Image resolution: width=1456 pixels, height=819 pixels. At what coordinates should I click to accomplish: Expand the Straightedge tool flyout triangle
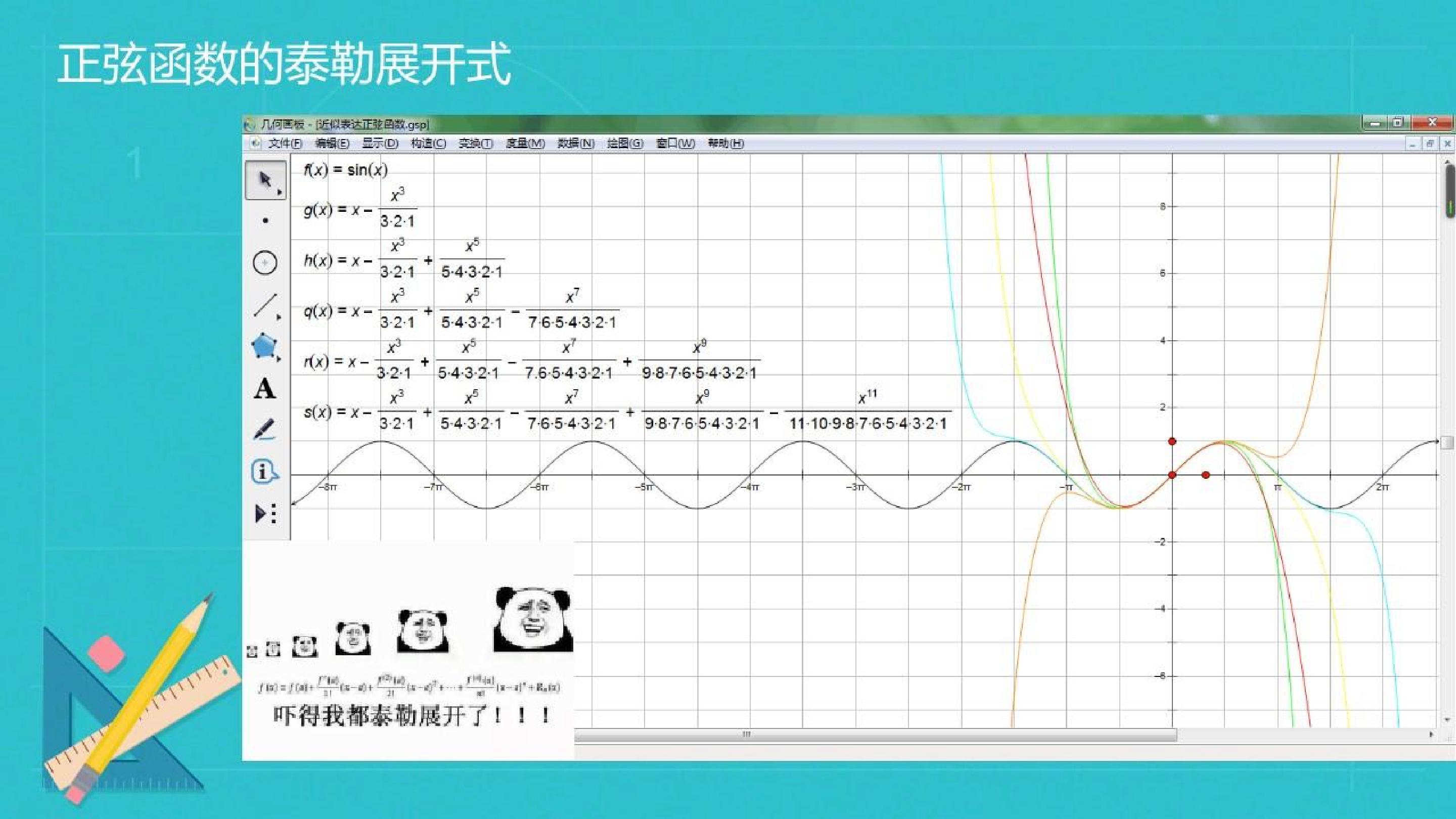(x=279, y=317)
